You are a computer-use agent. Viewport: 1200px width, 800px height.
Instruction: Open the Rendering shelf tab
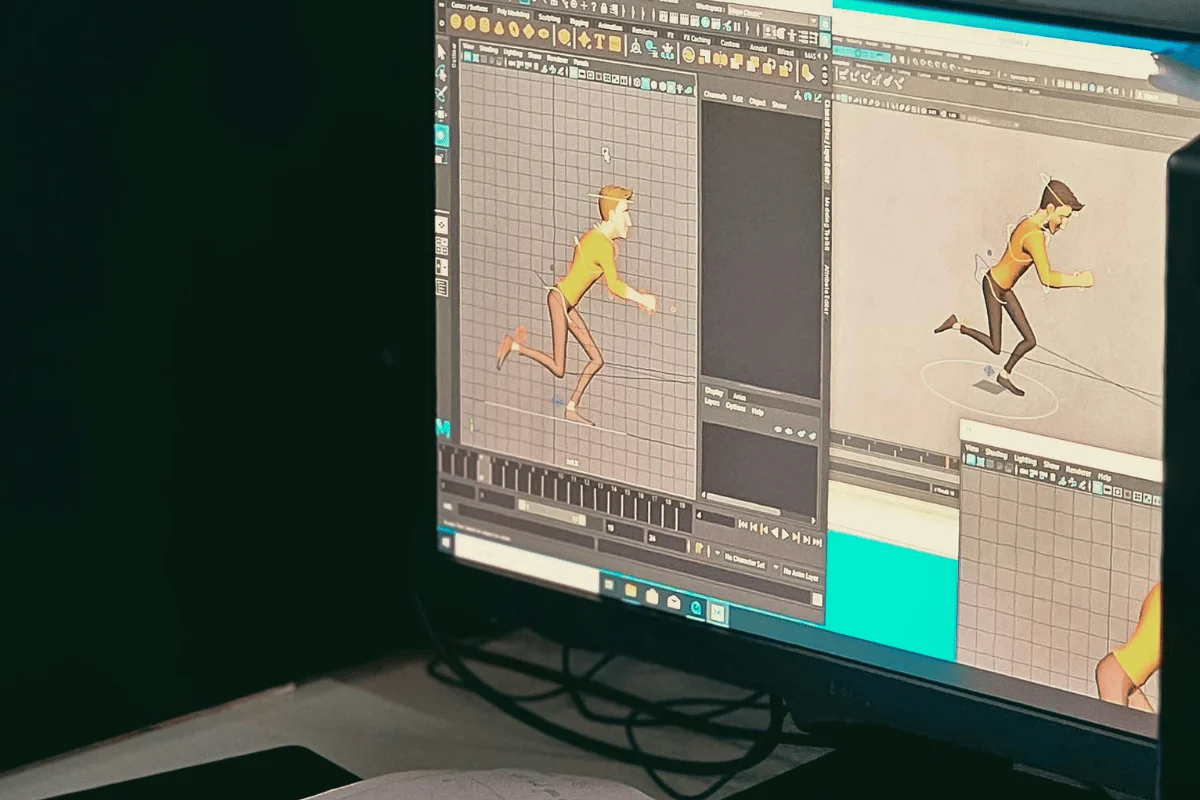coord(644,32)
